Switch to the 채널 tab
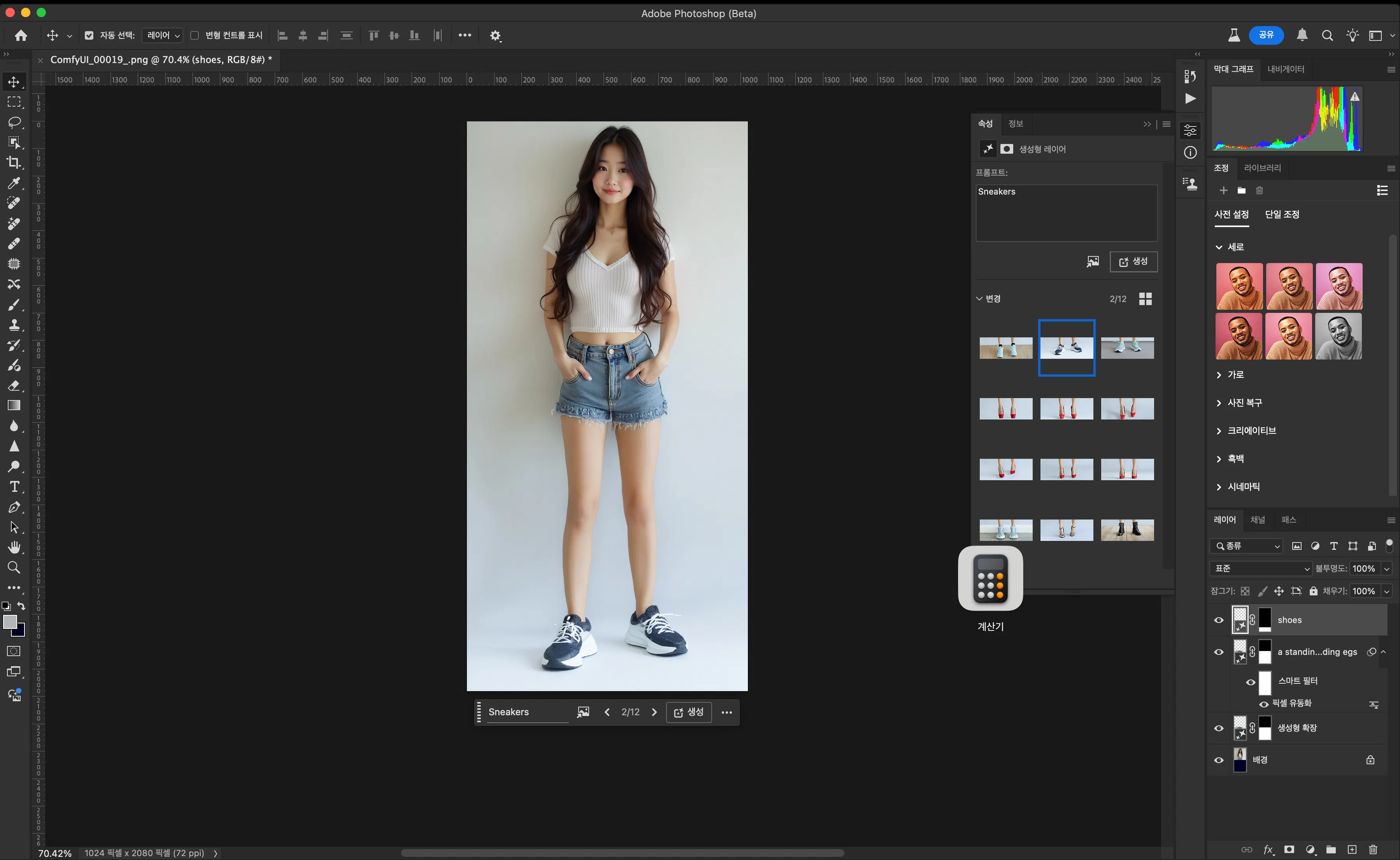The height and width of the screenshot is (860, 1400). pyautogui.click(x=1258, y=519)
